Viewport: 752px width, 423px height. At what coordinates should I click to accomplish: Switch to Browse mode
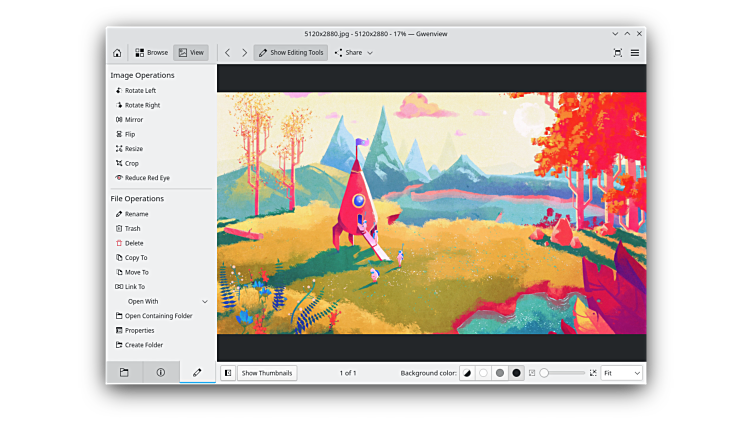tap(152, 53)
